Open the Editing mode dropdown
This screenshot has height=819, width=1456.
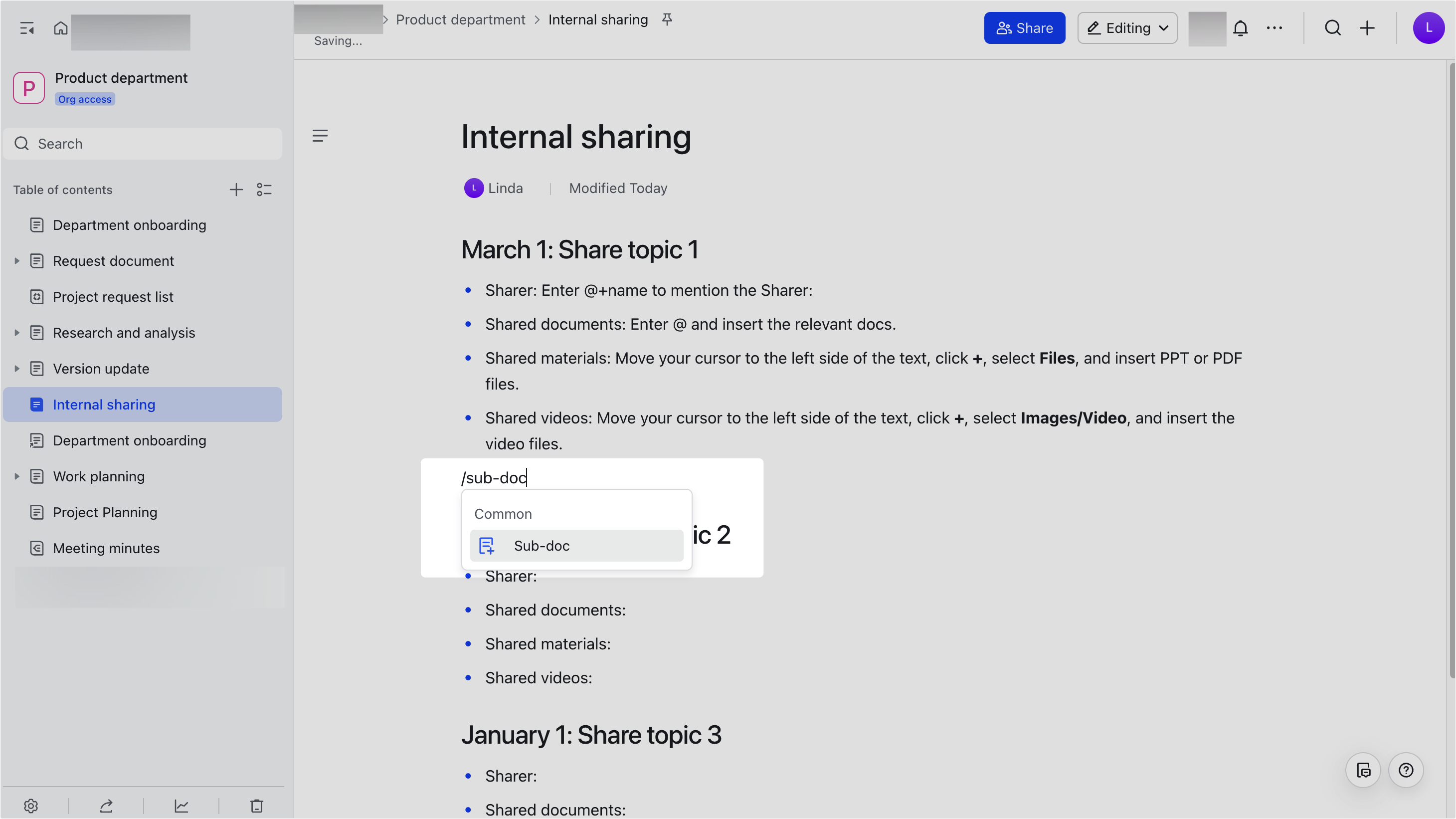point(1127,28)
